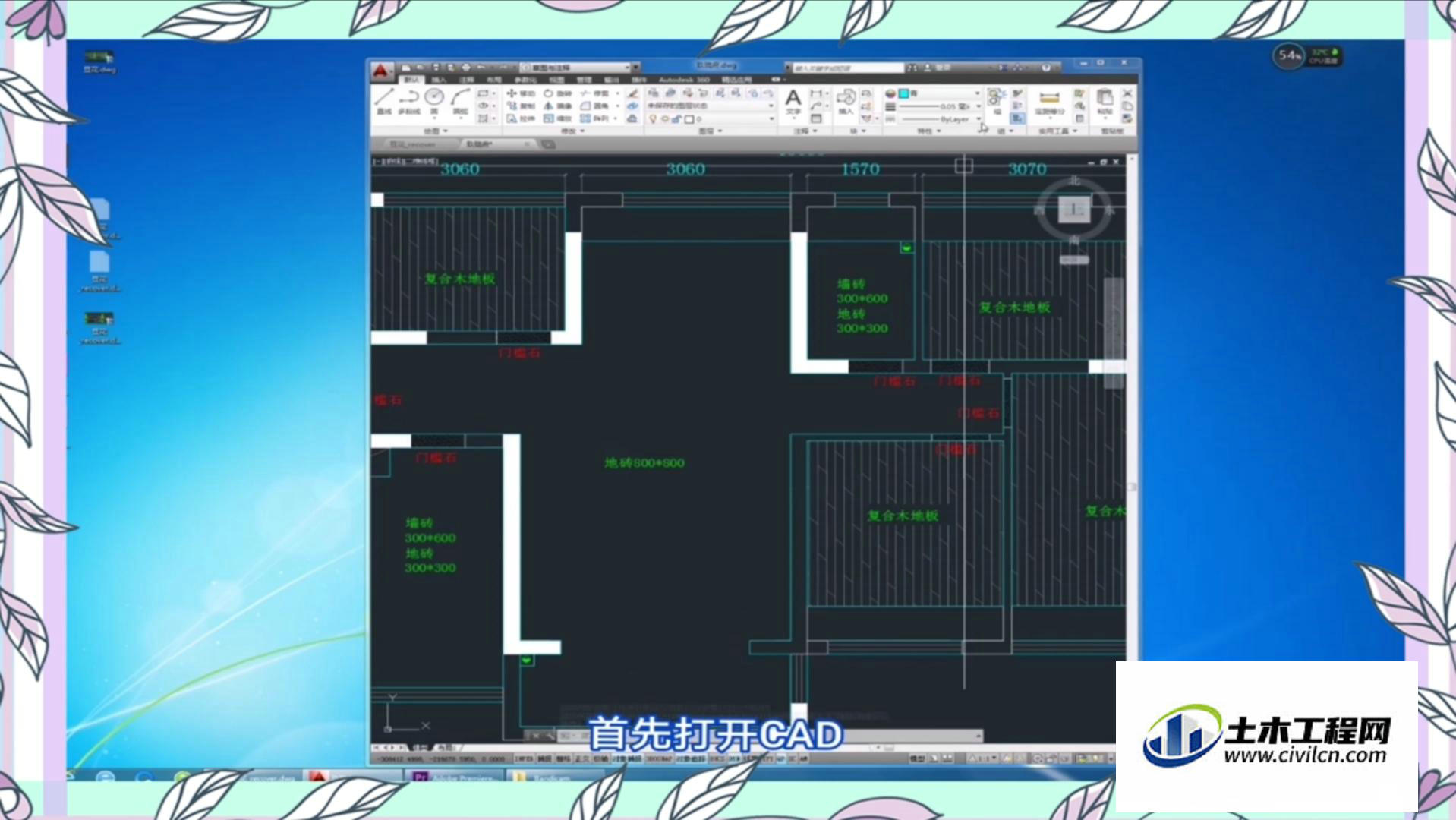Switch to the Autodesk 360 ribbon tab
This screenshot has width=1456, height=820.
click(x=684, y=80)
